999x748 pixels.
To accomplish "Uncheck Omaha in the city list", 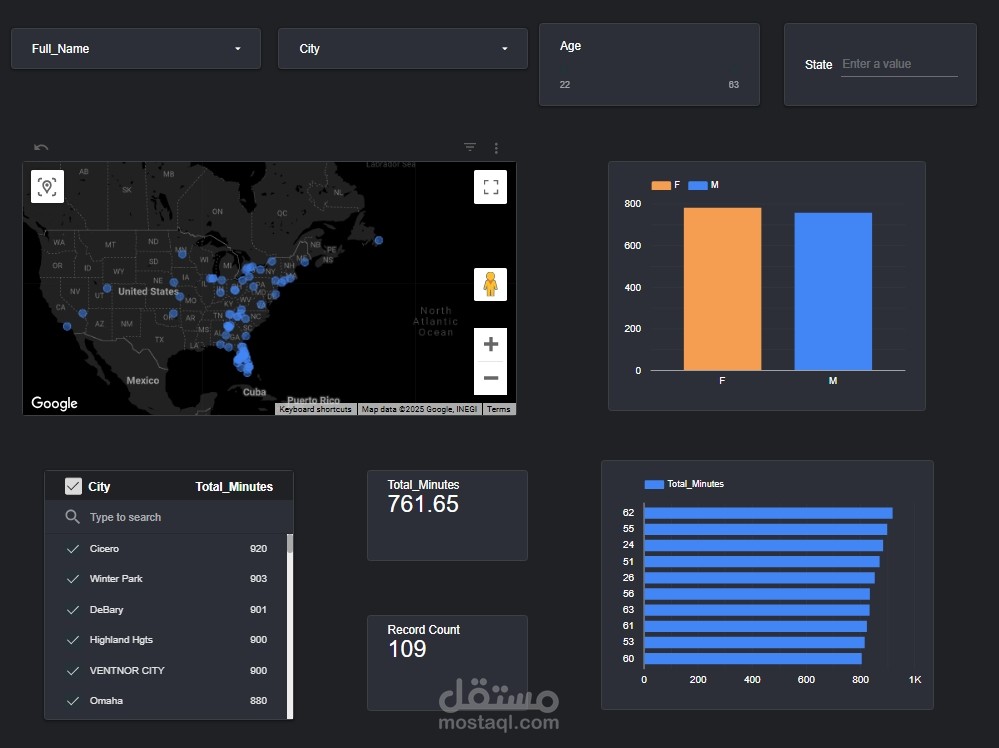I will [73, 700].
